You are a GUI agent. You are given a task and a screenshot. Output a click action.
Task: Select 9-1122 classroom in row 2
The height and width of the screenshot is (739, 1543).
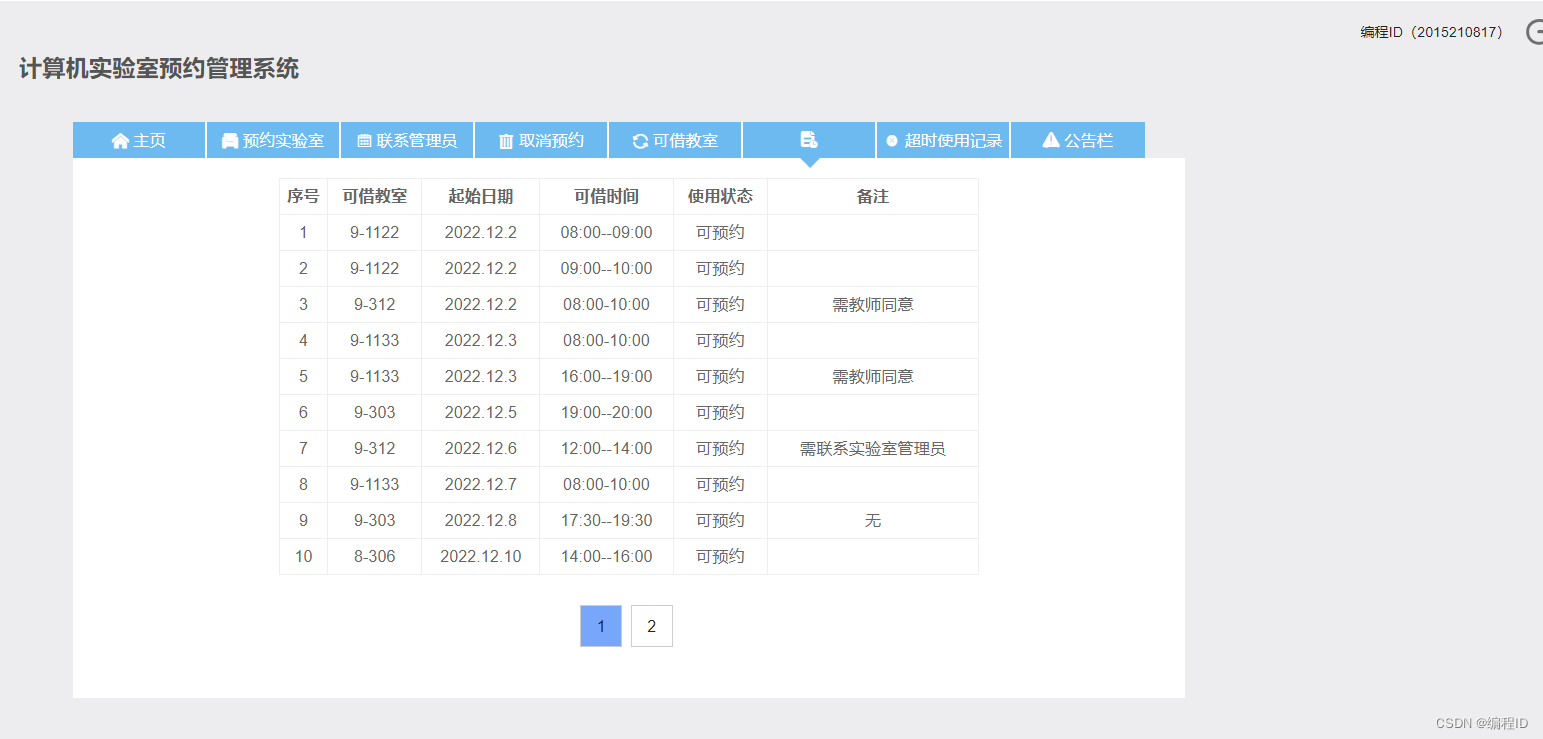(375, 269)
